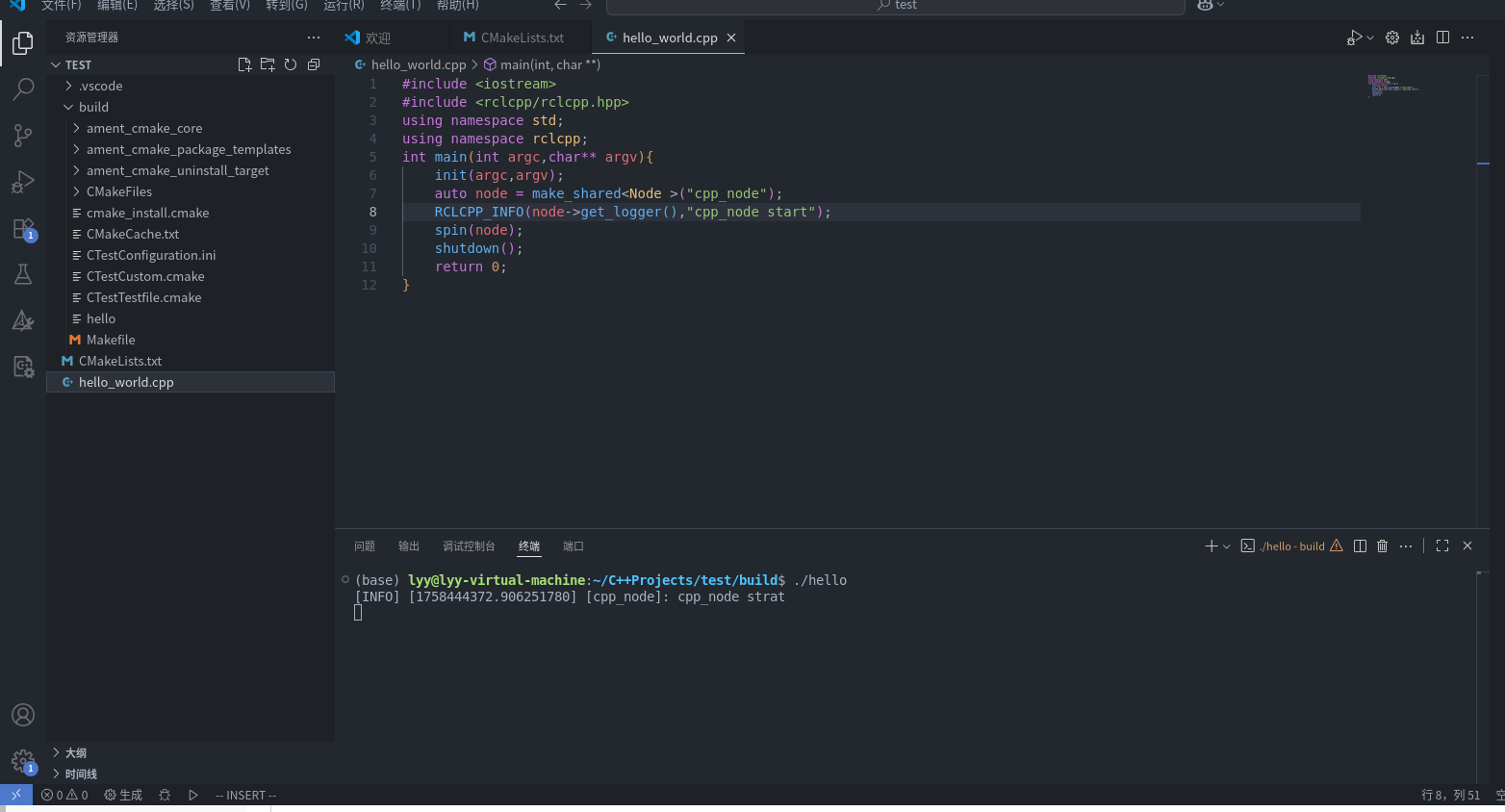
Task: Click the editor minimap preview
Action: click(1394, 86)
